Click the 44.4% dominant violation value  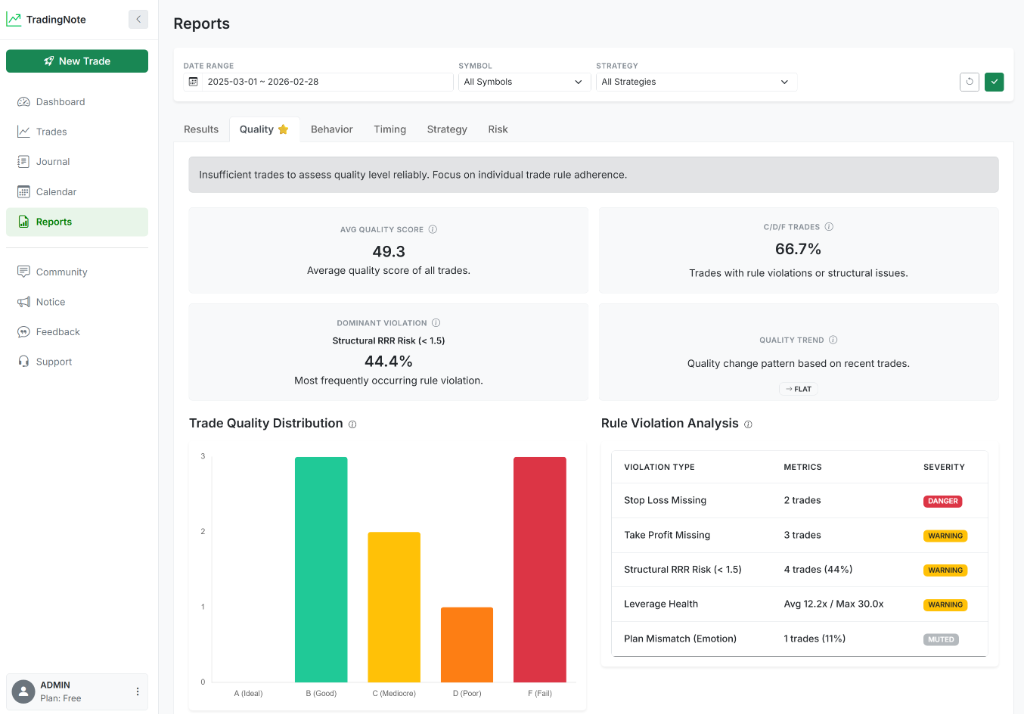click(x=389, y=361)
